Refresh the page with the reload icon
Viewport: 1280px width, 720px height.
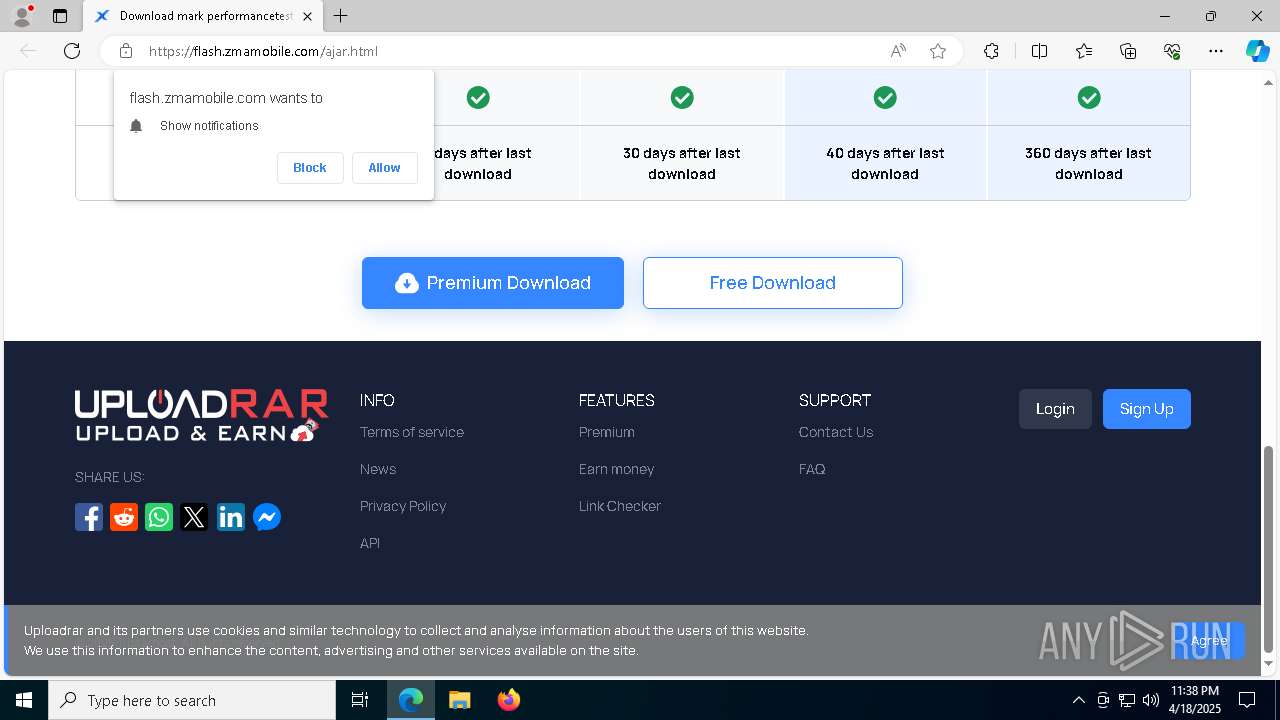tap(72, 51)
